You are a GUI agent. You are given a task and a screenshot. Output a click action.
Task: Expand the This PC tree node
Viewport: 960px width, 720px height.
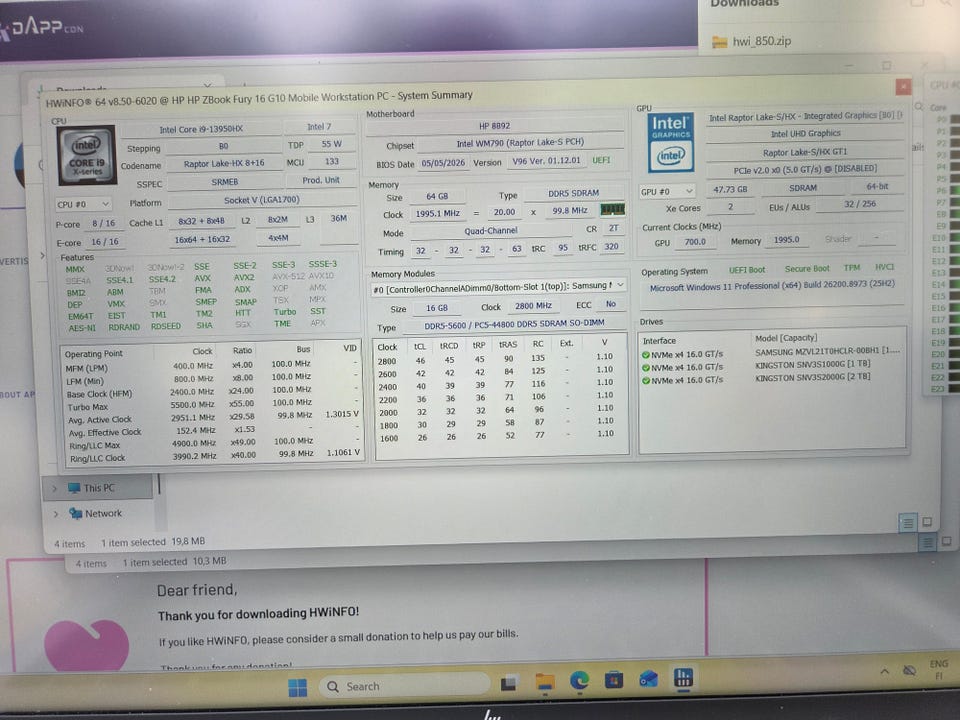point(54,489)
